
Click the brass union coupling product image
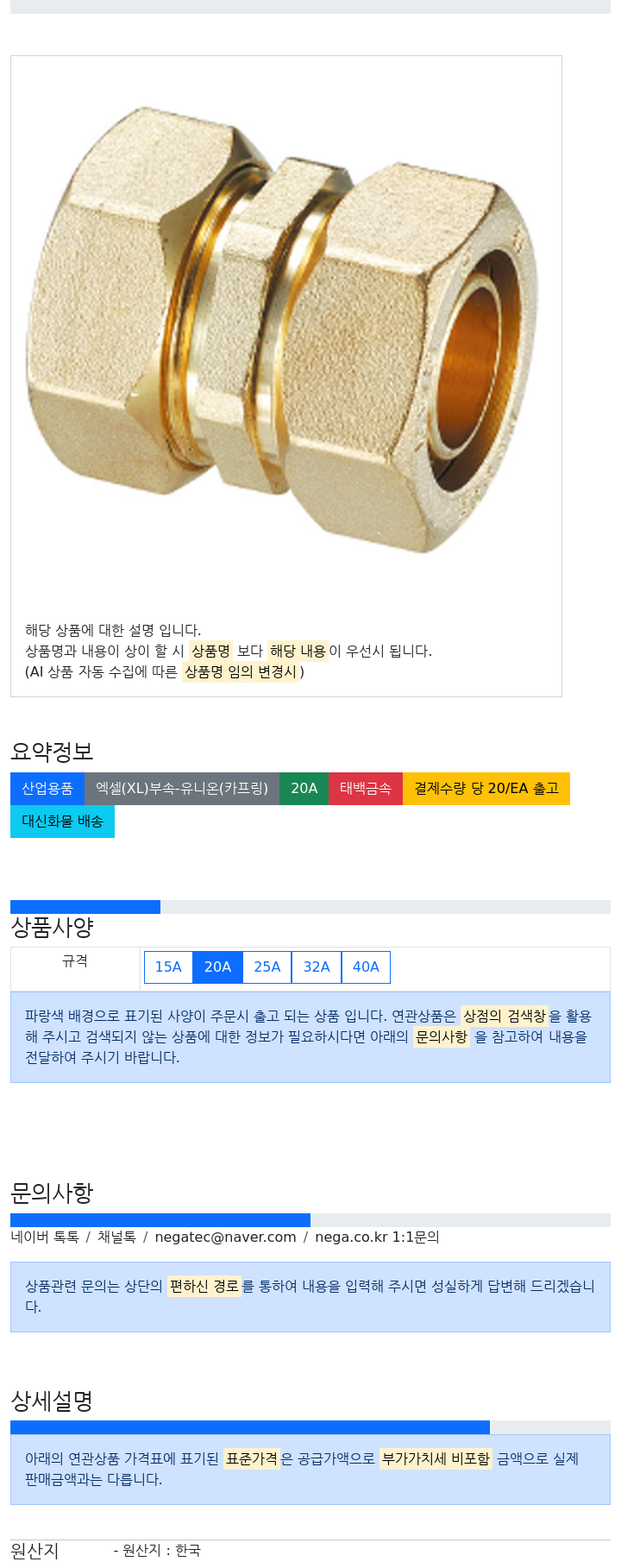tap(284, 329)
